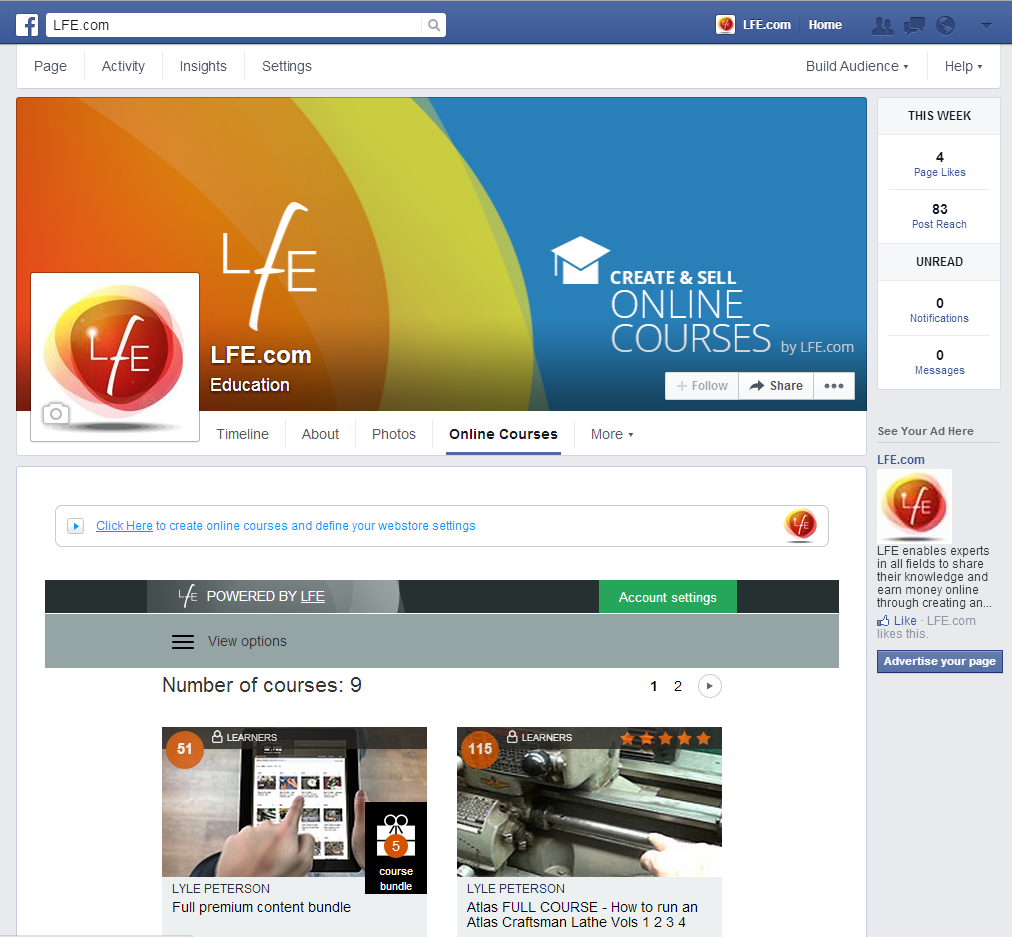This screenshot has width=1012, height=937.
Task: Open LFE.com profile avatar in top bar
Action: (725, 25)
